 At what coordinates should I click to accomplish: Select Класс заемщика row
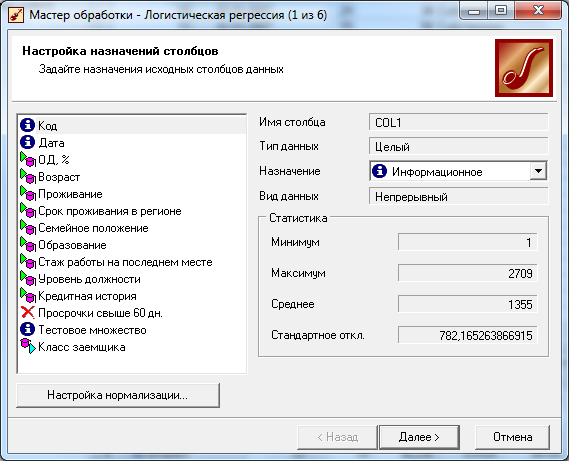132,347
